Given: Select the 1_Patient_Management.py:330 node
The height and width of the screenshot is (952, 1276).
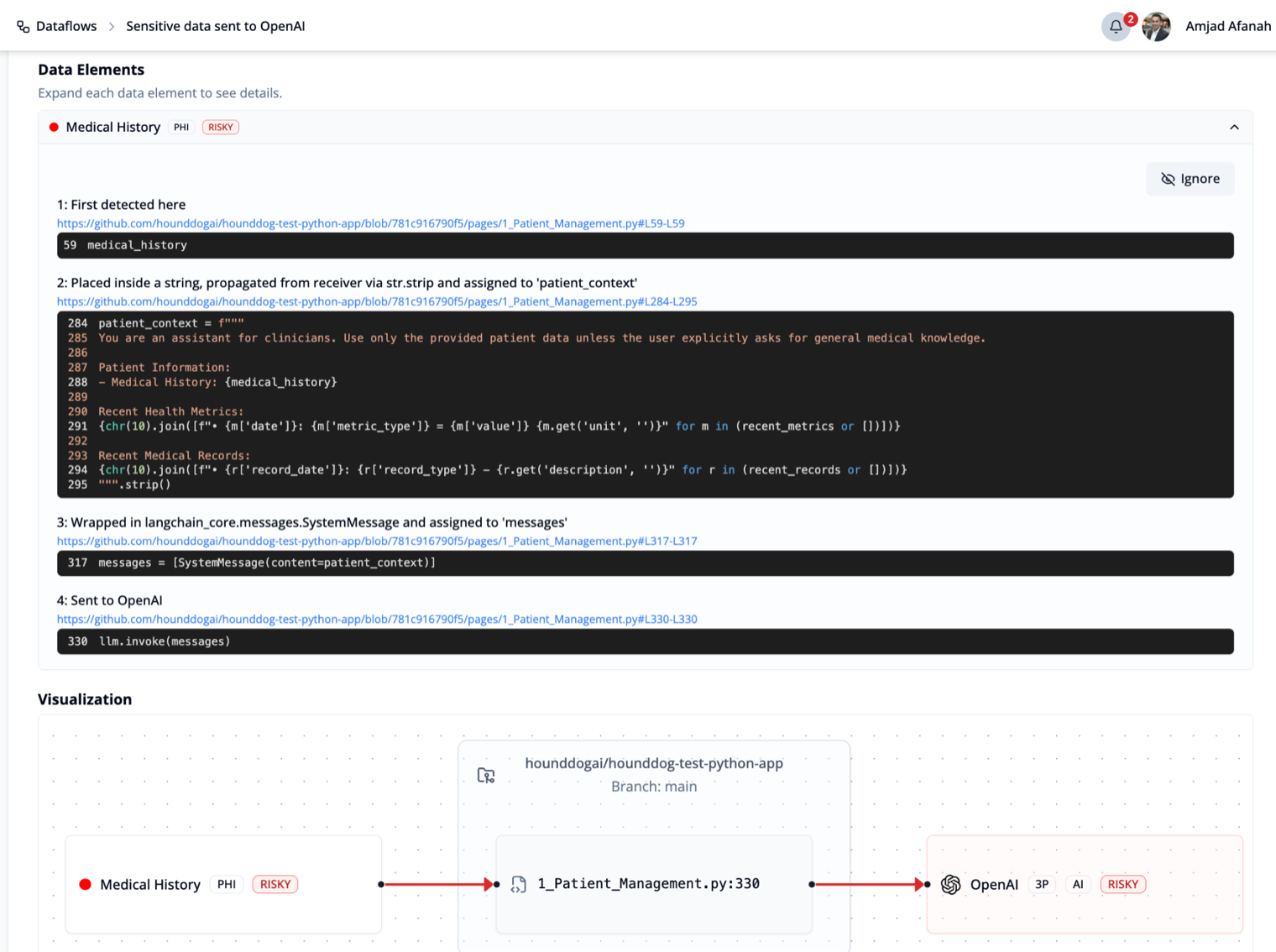Looking at the screenshot, I should pyautogui.click(x=654, y=884).
